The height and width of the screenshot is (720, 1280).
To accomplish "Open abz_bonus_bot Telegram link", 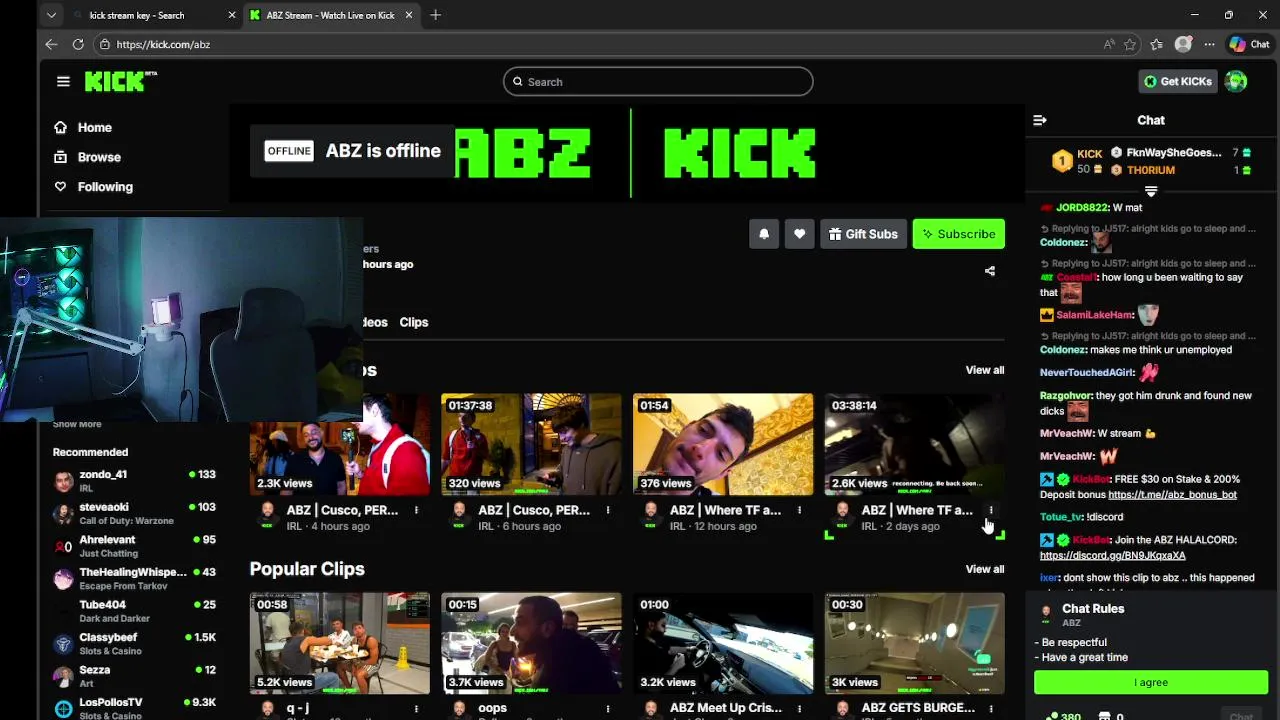I will click(1172, 494).
